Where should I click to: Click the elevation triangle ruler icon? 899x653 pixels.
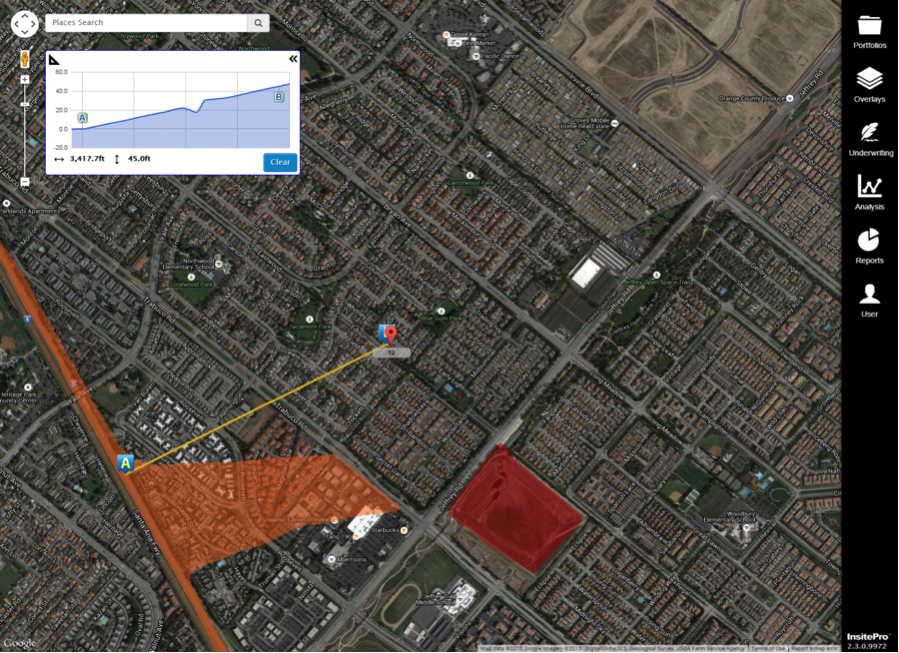[x=54, y=60]
